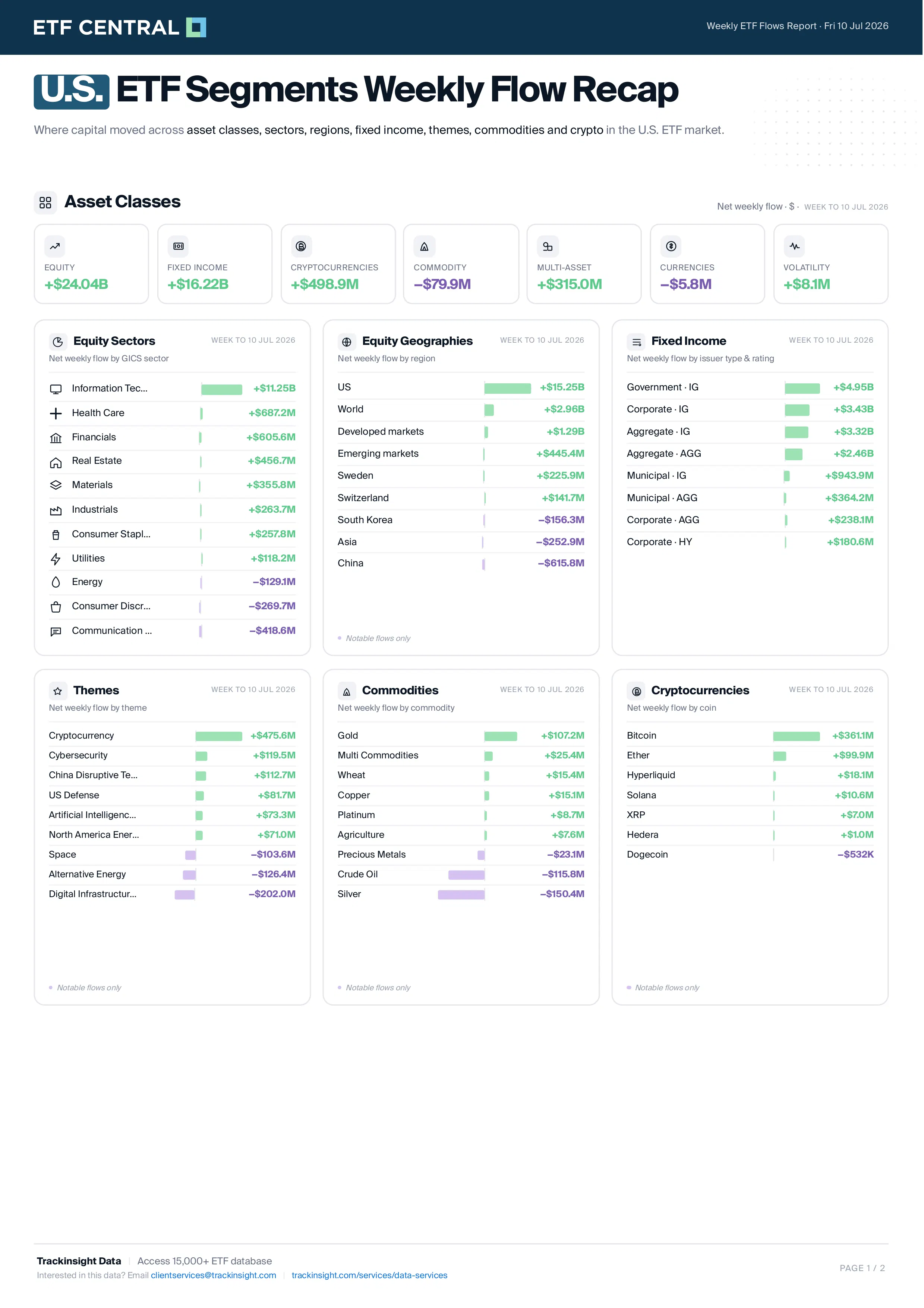The image size is (924, 1308).
Task: Click the Notable flows only note under Themes
Action: 89,988
